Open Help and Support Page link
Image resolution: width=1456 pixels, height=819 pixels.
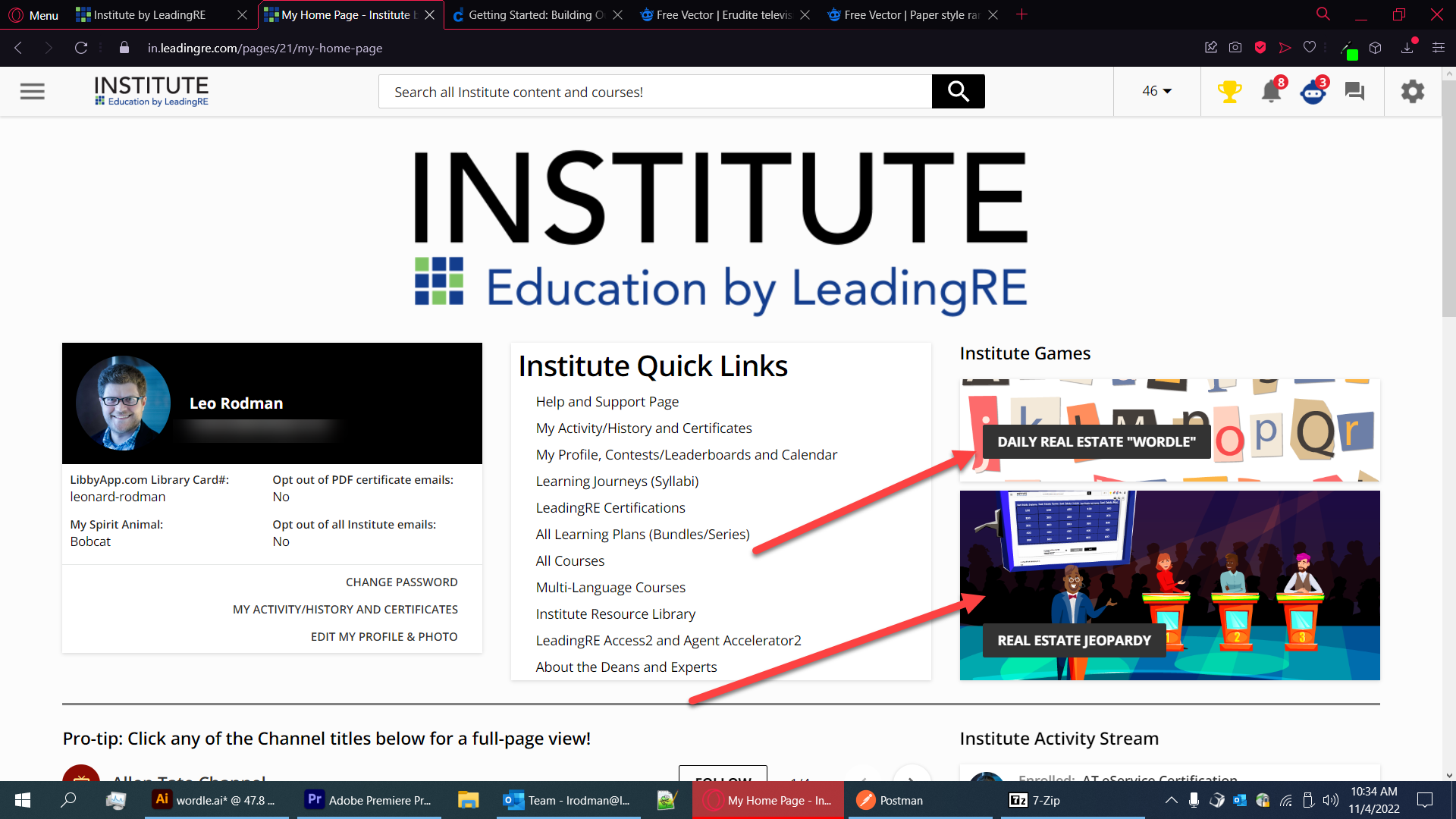click(607, 402)
